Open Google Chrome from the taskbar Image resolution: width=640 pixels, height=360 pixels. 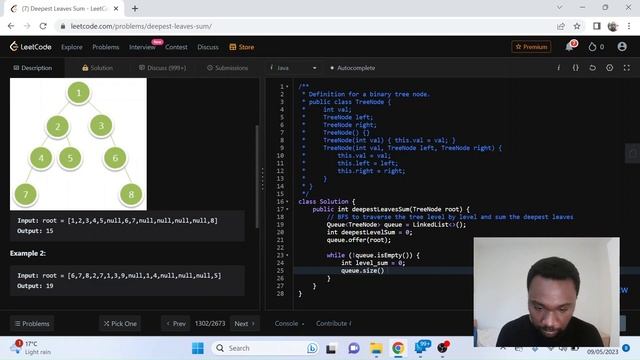[x=398, y=348]
